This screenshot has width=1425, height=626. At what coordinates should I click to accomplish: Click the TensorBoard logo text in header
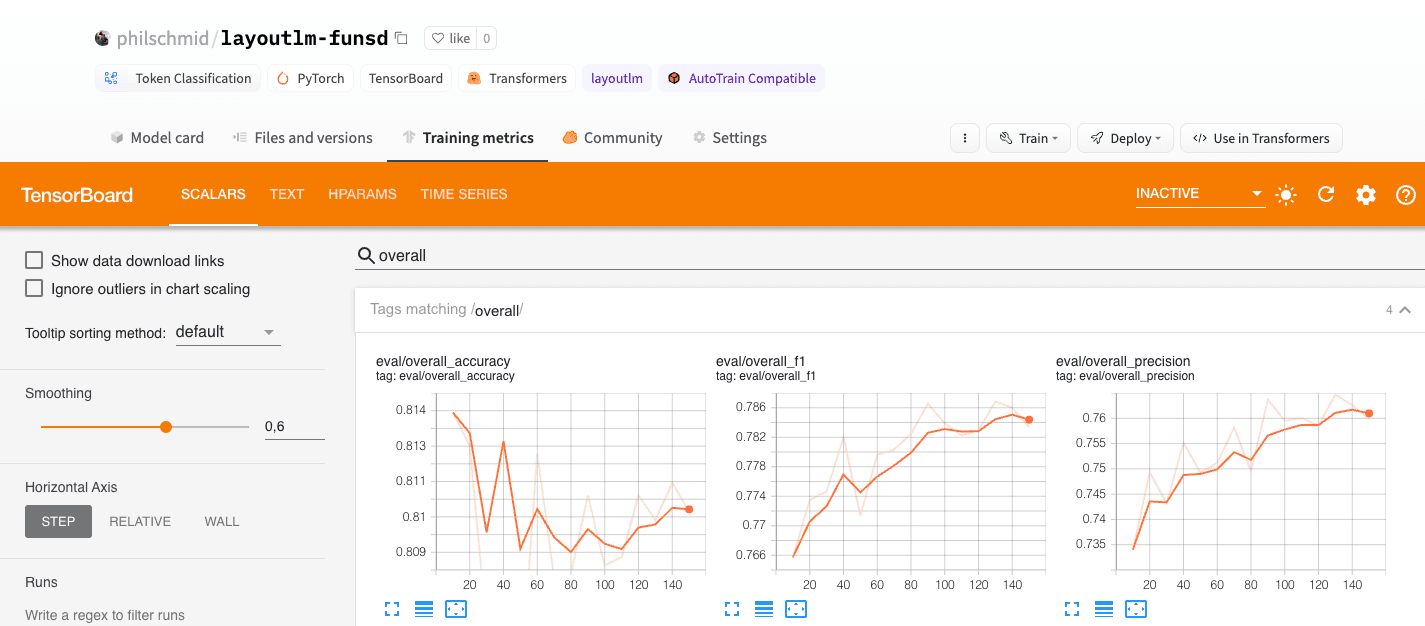[x=77, y=195]
